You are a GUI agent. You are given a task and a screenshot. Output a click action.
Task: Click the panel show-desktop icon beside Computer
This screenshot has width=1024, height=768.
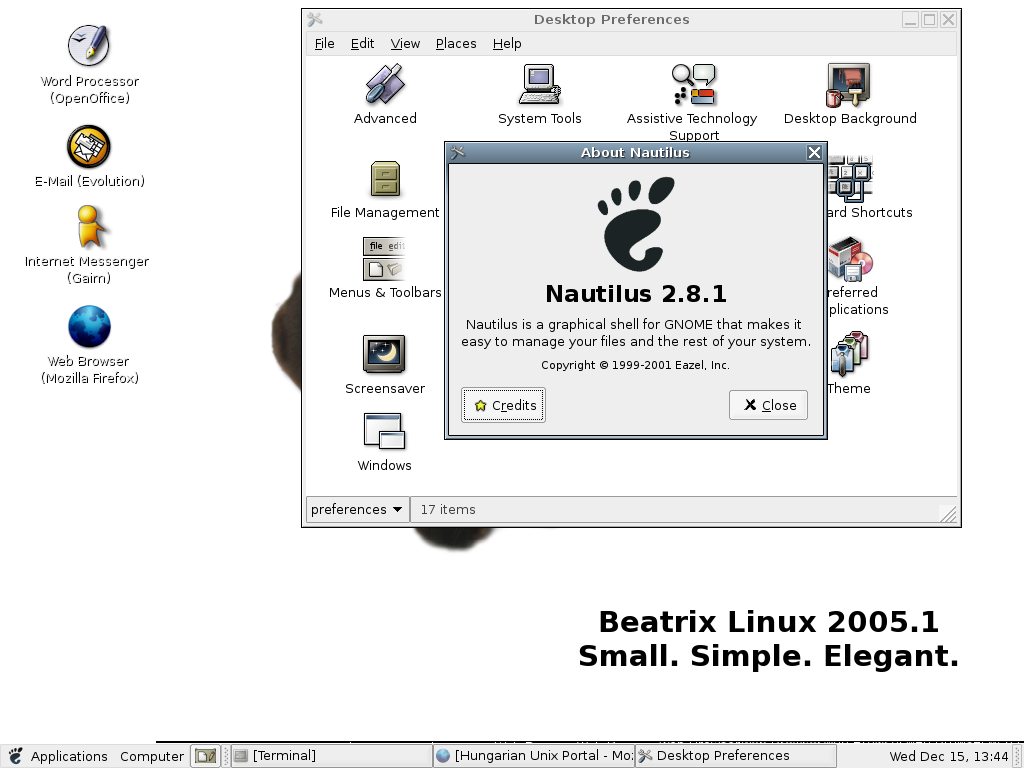(206, 756)
